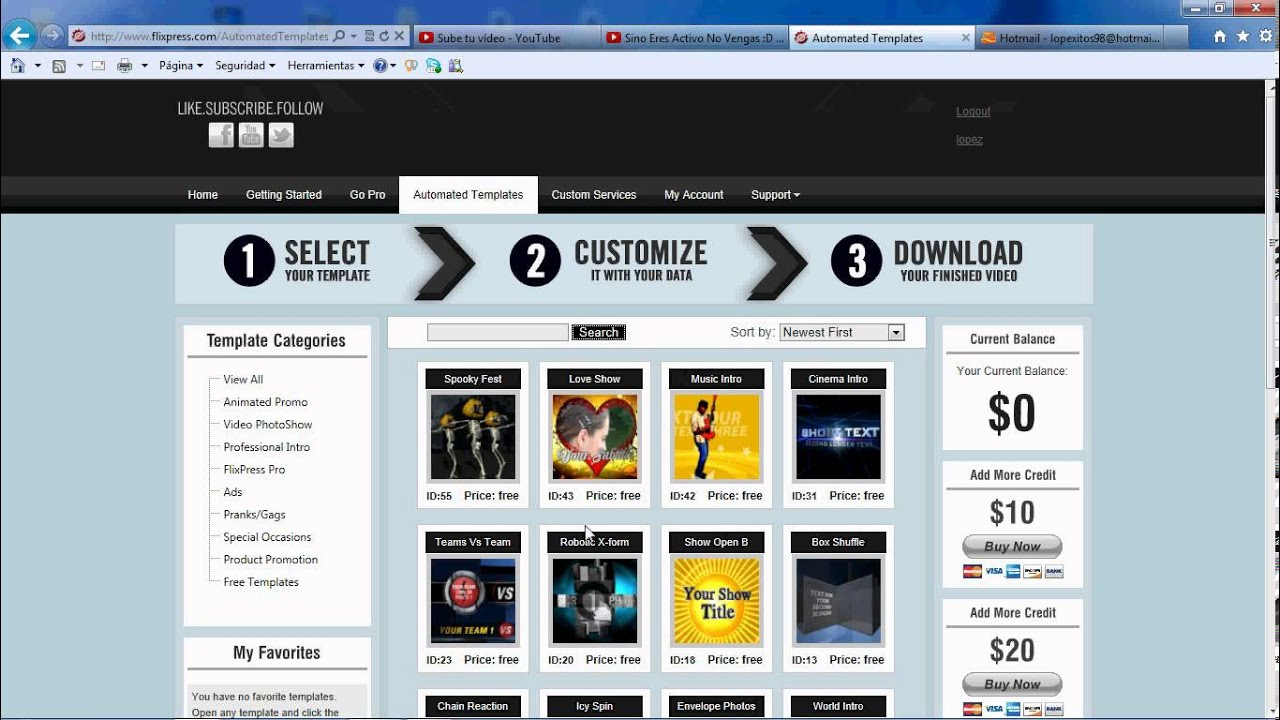
Task: Open the Go Pro nav item
Action: 368,195
